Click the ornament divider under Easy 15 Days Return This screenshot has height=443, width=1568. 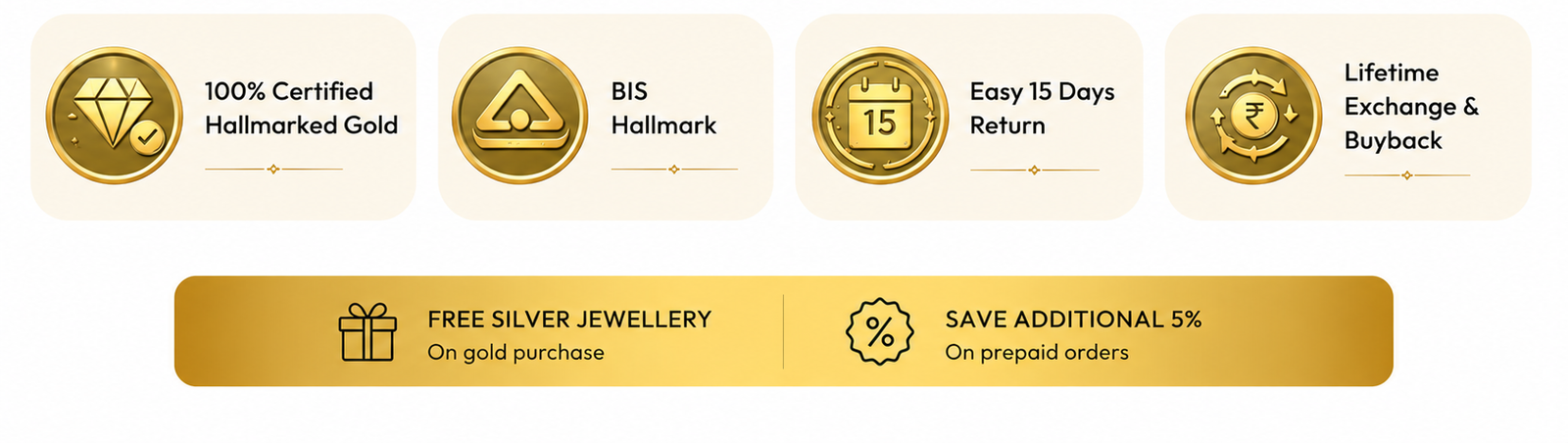point(1034,170)
